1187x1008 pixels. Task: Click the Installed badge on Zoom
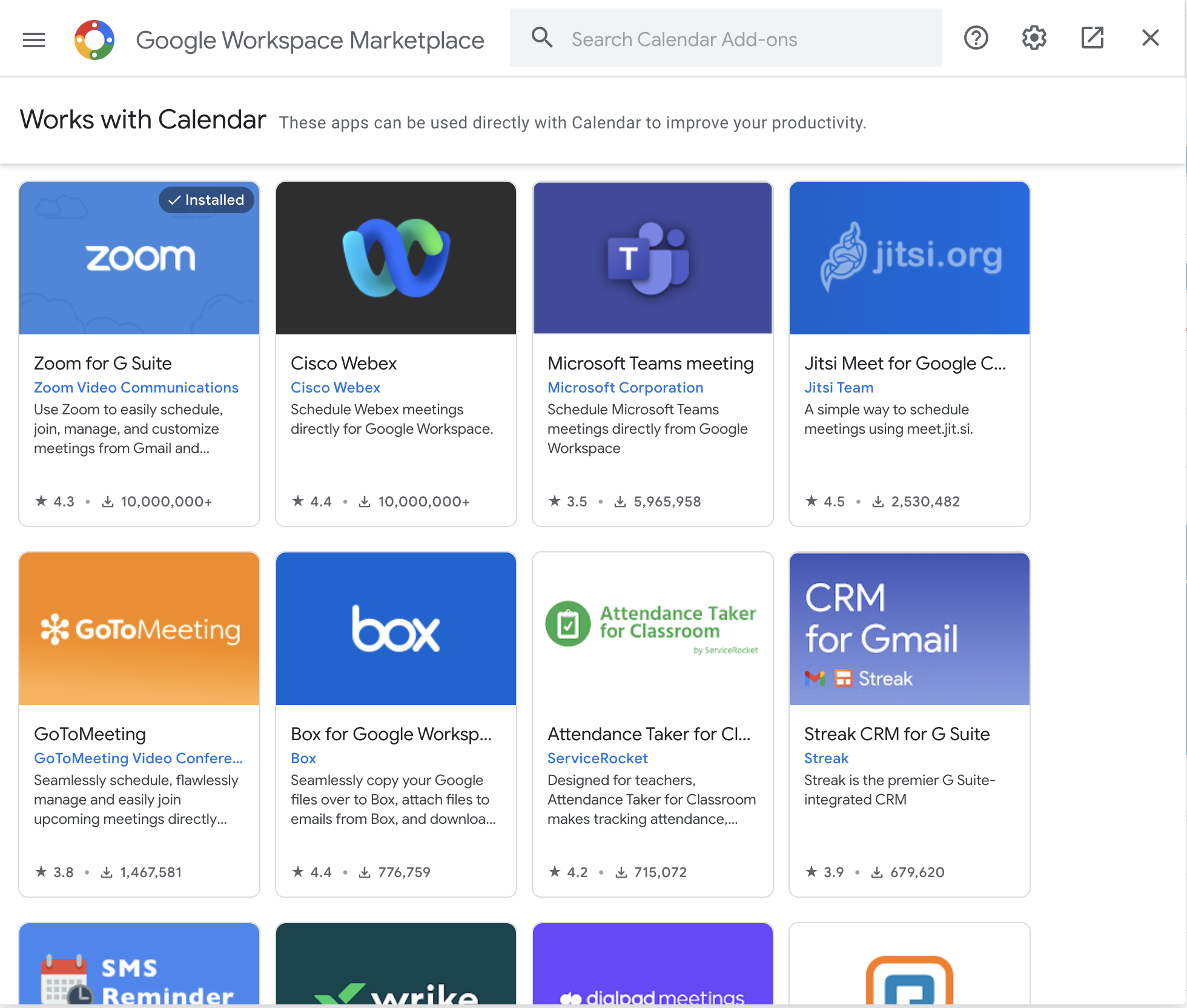(x=207, y=200)
